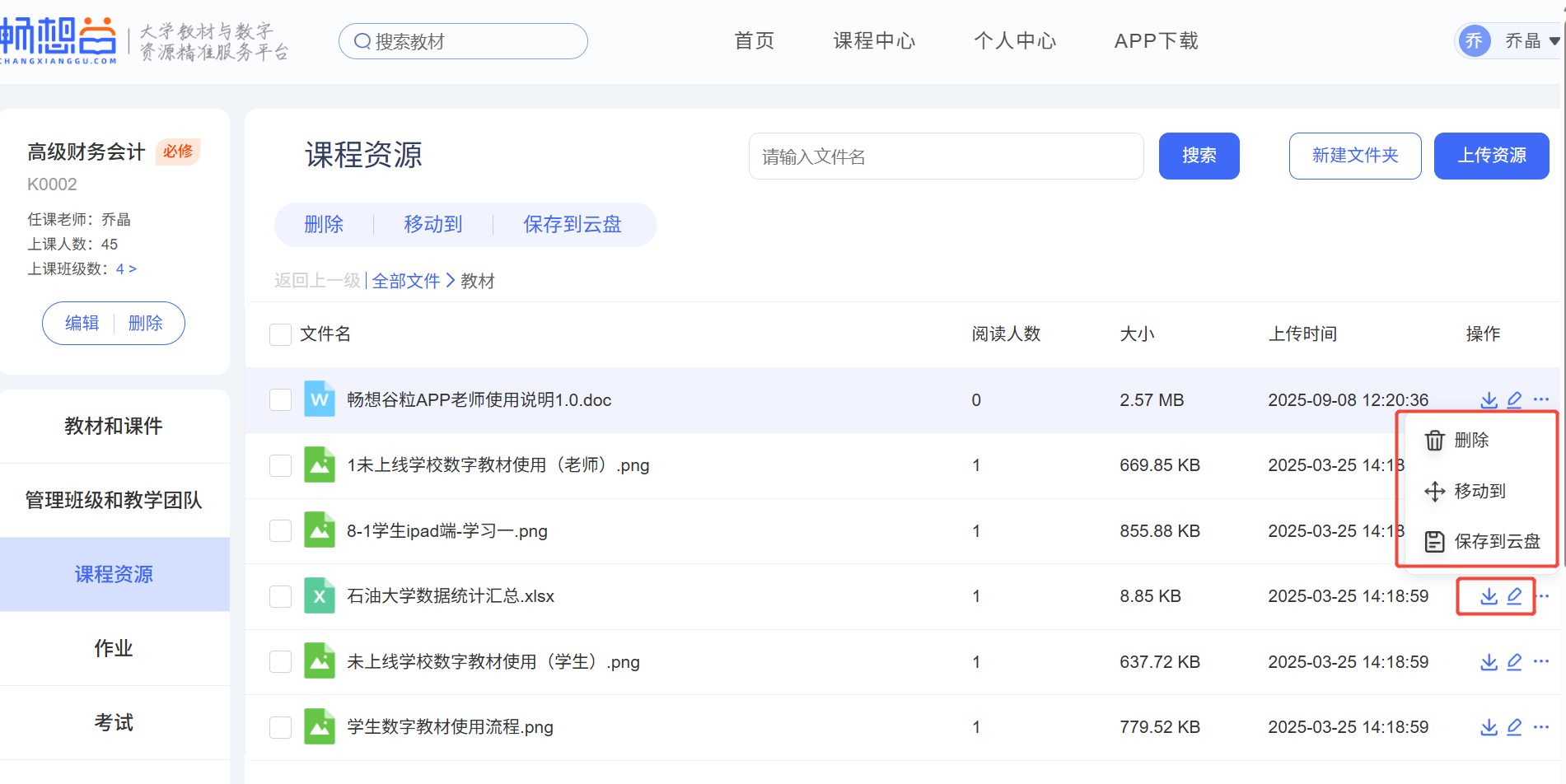Toggle the select-all checkbox beside 文件名
This screenshot has width=1566, height=784.
(x=280, y=334)
